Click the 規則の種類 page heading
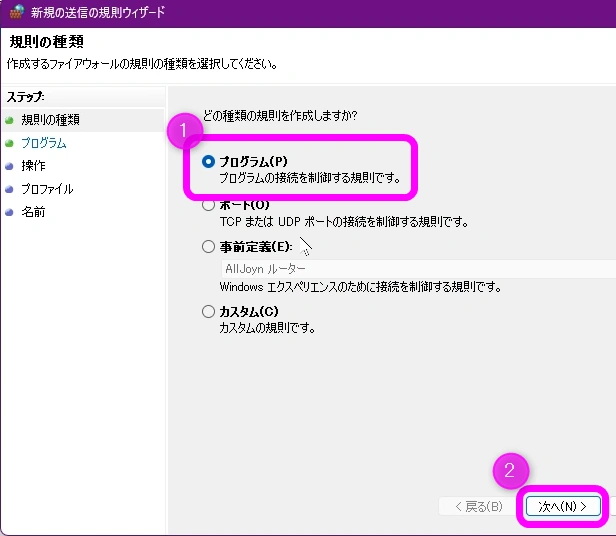This screenshot has height=536, width=616. [46, 42]
